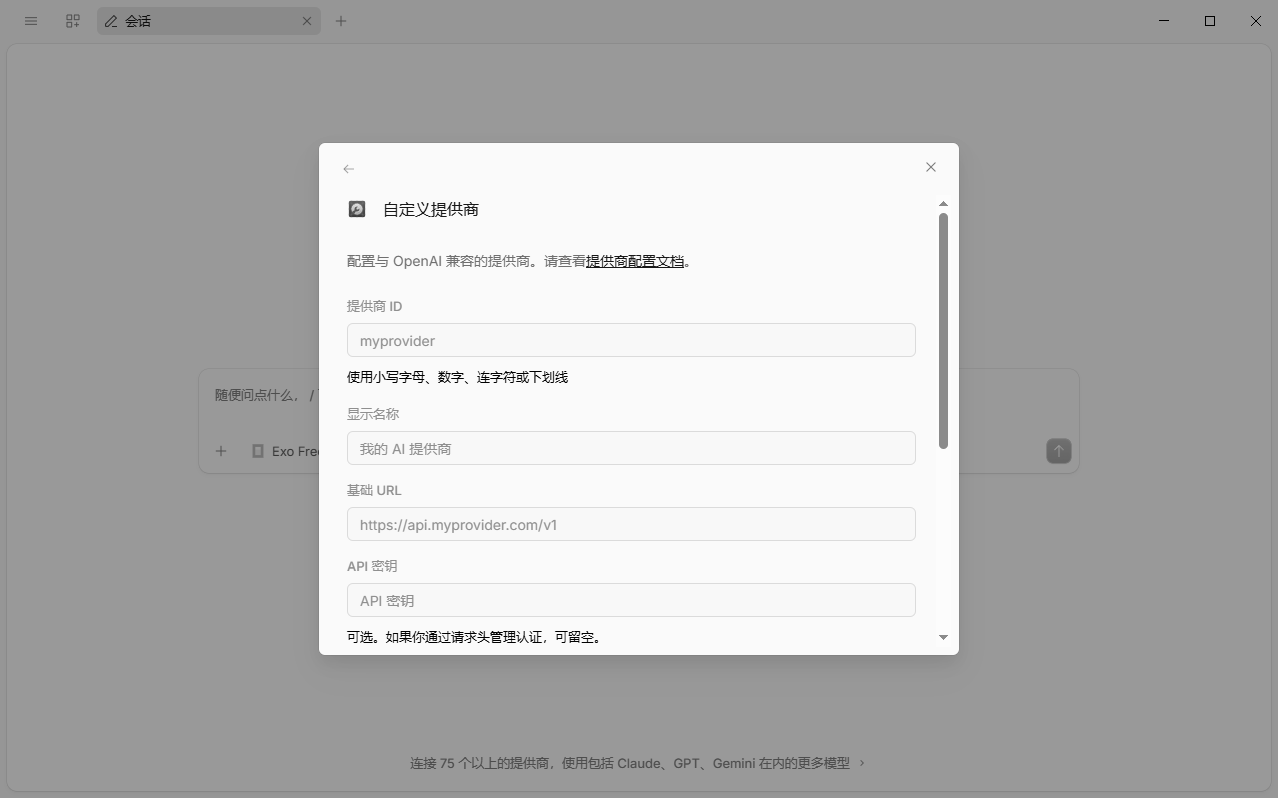Click the 自定义提供商 heading

coord(431,209)
